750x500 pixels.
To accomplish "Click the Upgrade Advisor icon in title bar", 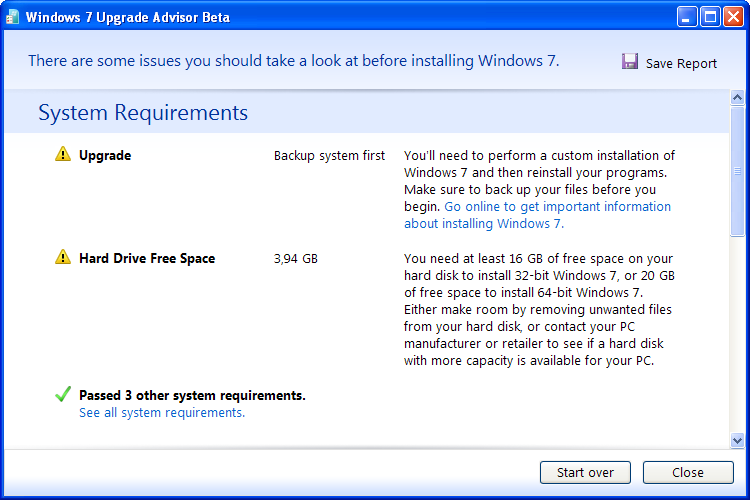I will 12,17.
